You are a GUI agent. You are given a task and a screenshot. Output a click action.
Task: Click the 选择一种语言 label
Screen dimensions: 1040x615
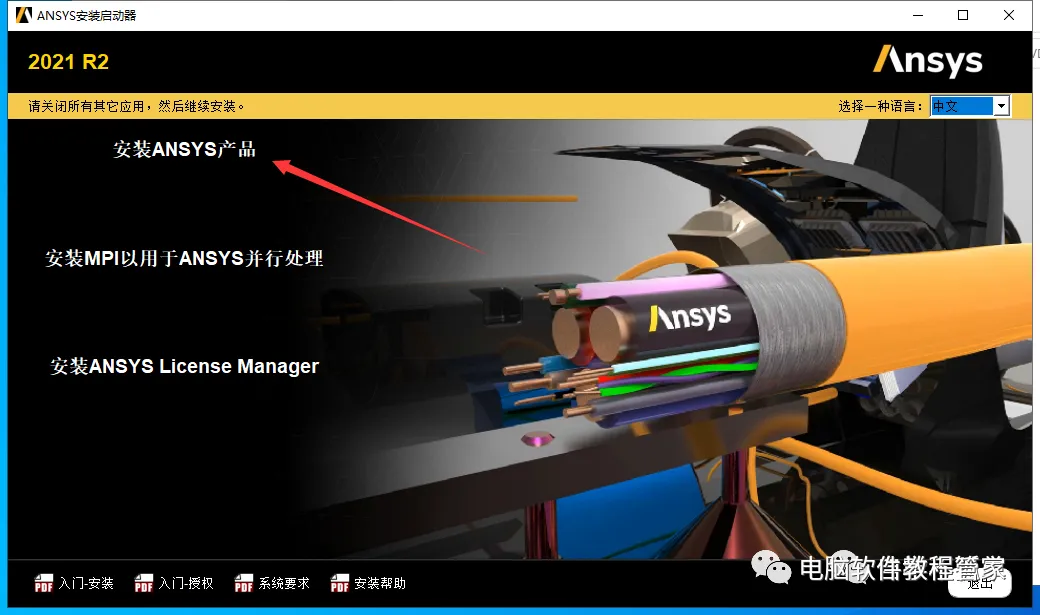pyautogui.click(x=880, y=106)
